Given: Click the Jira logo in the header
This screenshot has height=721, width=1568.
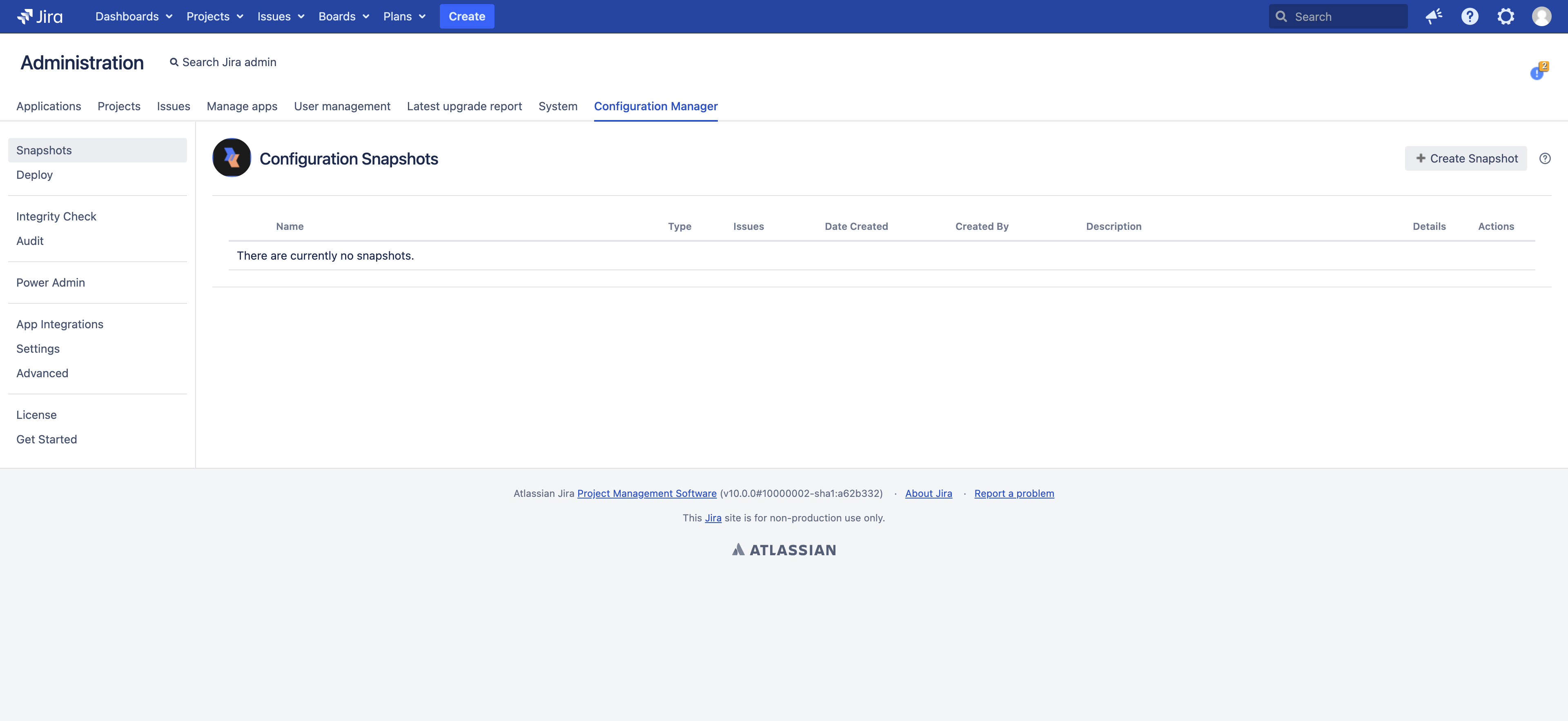Looking at the screenshot, I should coord(40,16).
